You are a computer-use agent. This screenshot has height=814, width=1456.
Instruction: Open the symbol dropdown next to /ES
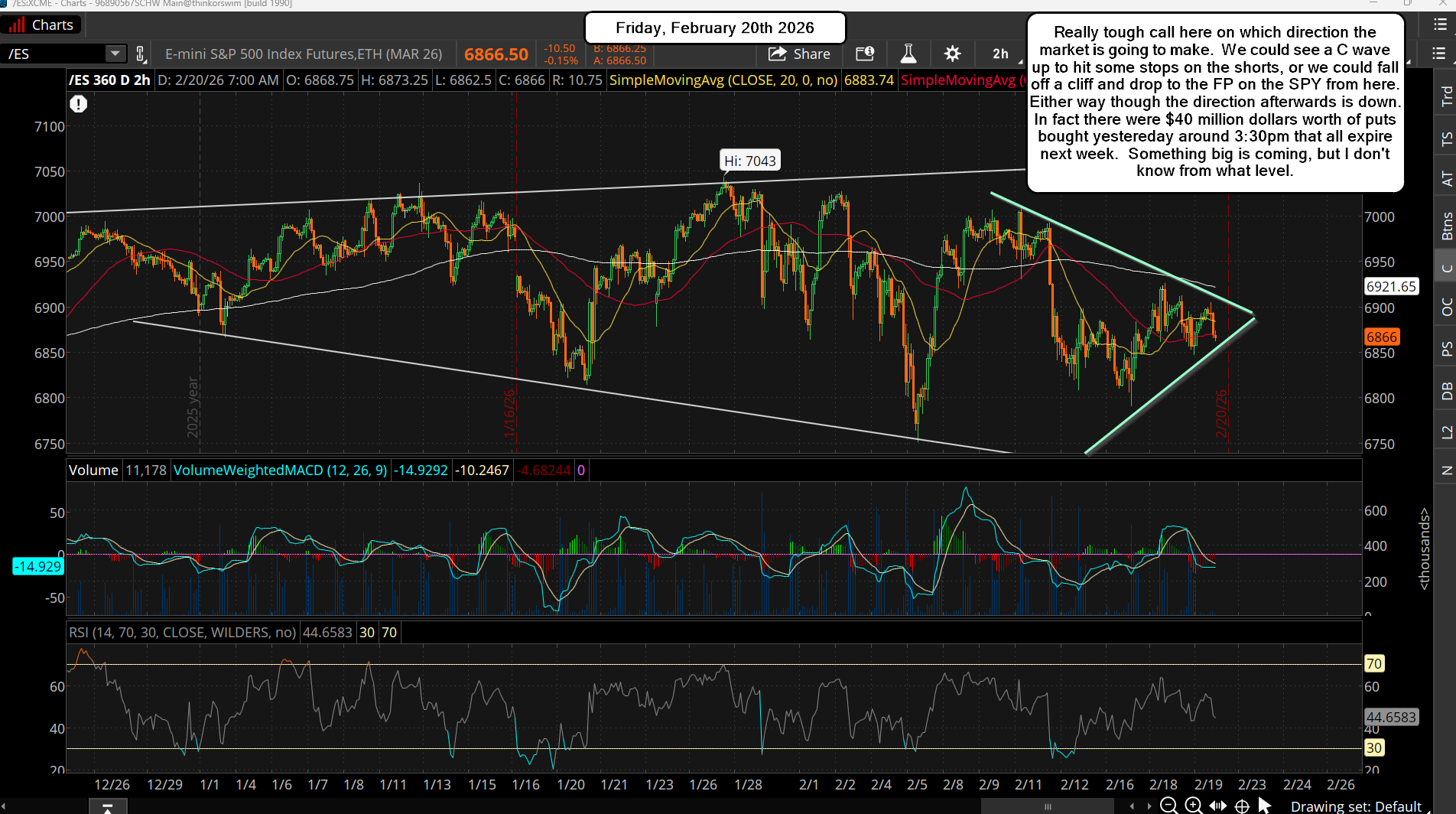pos(115,54)
